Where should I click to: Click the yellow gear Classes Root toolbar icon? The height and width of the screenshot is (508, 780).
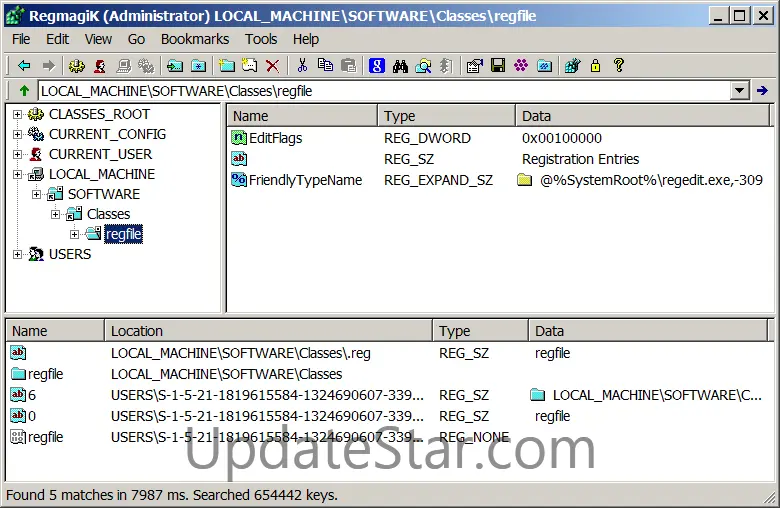77,65
